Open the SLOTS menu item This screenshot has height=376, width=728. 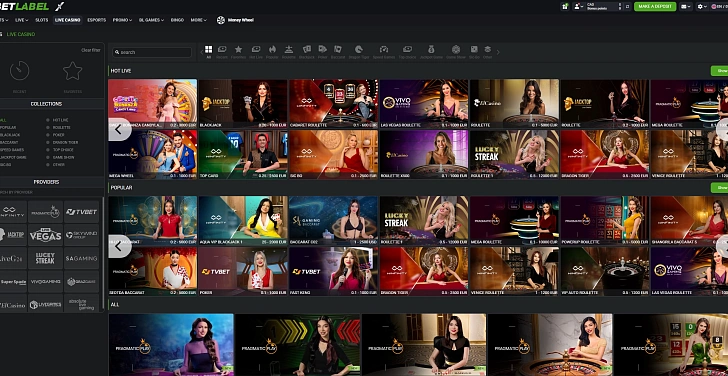coord(42,20)
